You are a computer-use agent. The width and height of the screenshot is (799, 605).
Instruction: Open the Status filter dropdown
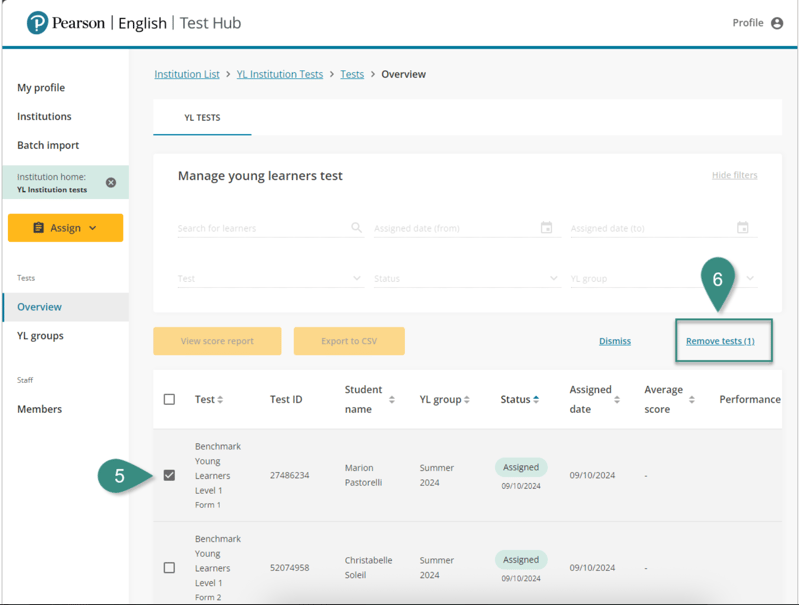(x=465, y=279)
